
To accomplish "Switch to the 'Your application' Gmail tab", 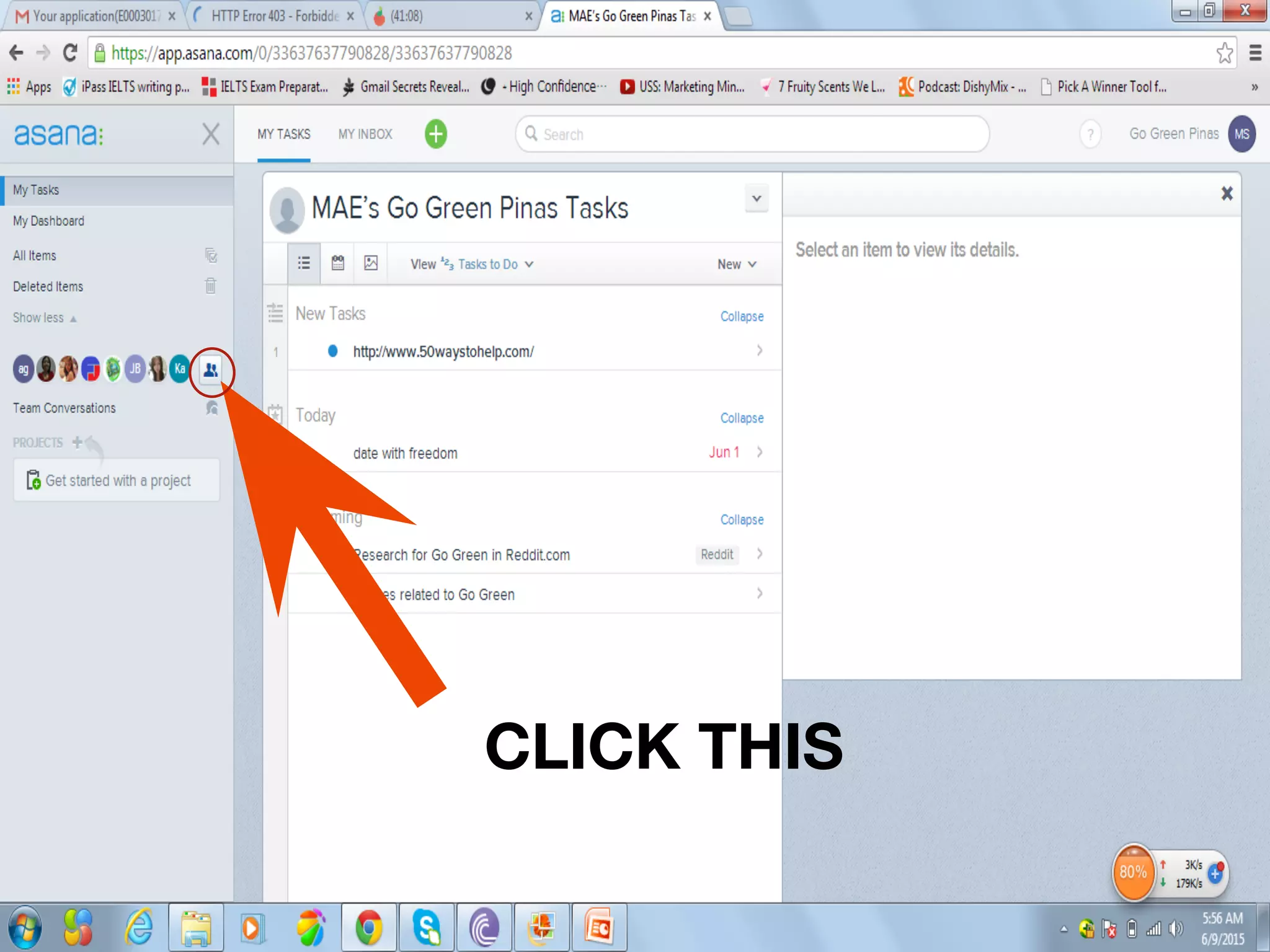I will (x=96, y=16).
